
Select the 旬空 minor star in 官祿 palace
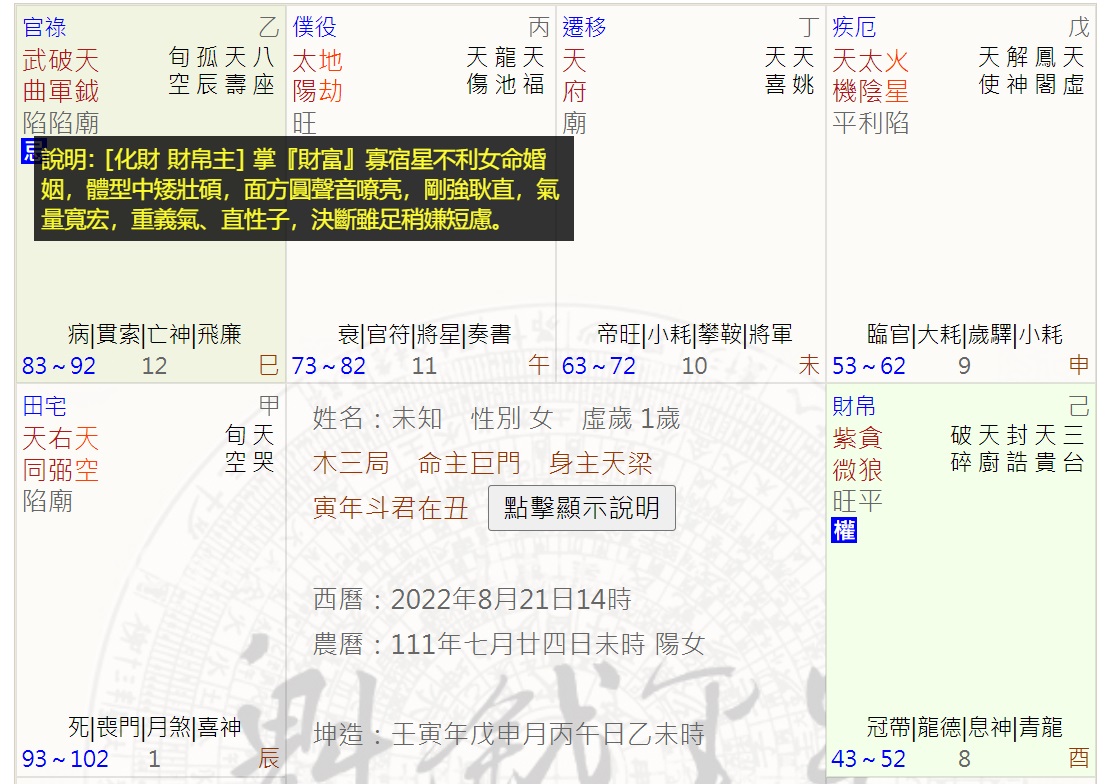(x=179, y=70)
